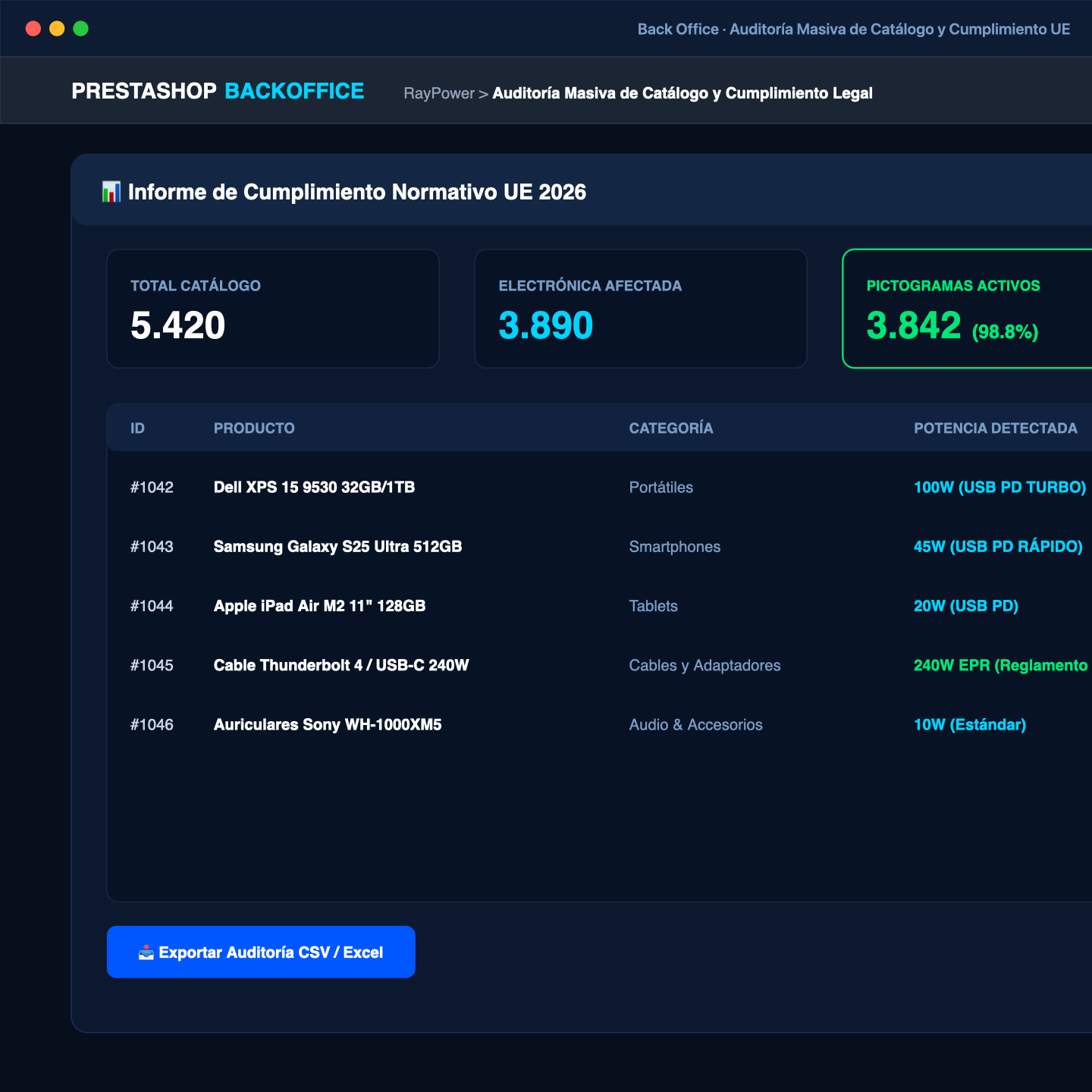Sort by the POTENCIA DETECTADA column header
1092x1092 pixels.
click(996, 428)
